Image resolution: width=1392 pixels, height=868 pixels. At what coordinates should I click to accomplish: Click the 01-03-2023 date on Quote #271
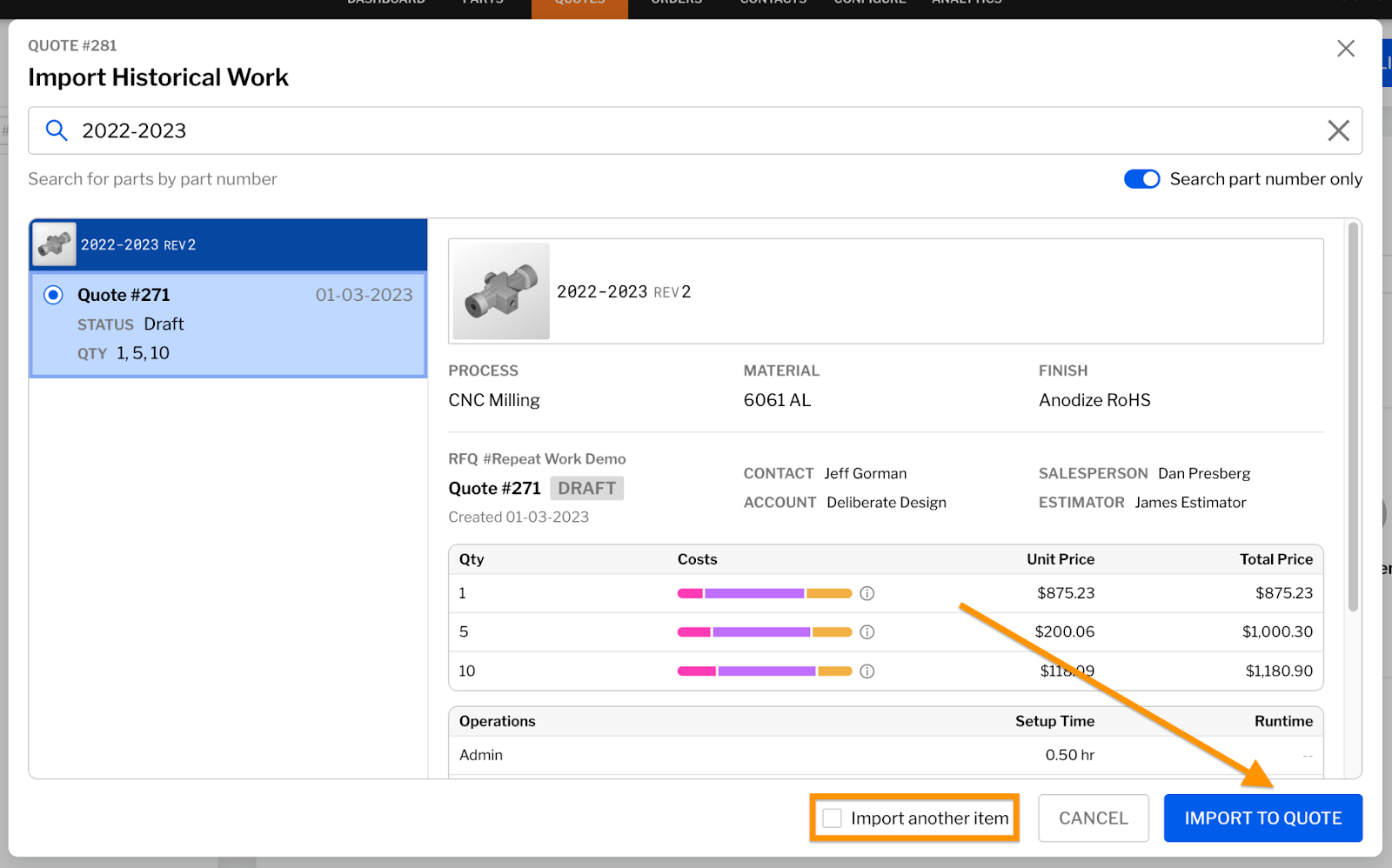click(x=364, y=295)
